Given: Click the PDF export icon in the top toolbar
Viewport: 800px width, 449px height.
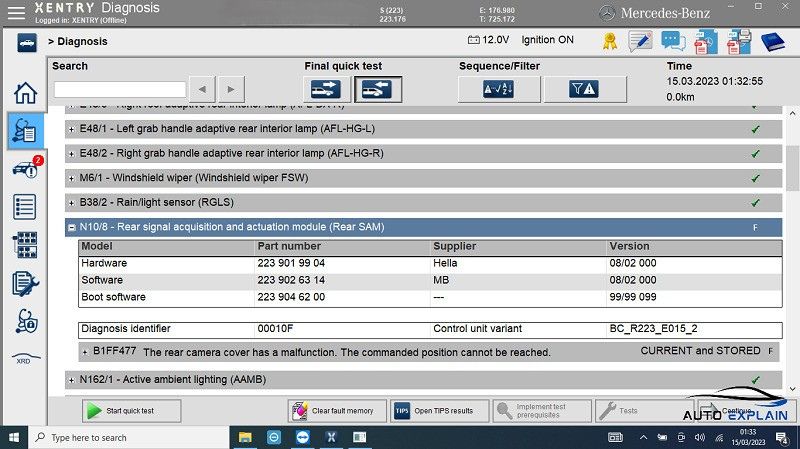Looking at the screenshot, I should pyautogui.click(x=706, y=42).
